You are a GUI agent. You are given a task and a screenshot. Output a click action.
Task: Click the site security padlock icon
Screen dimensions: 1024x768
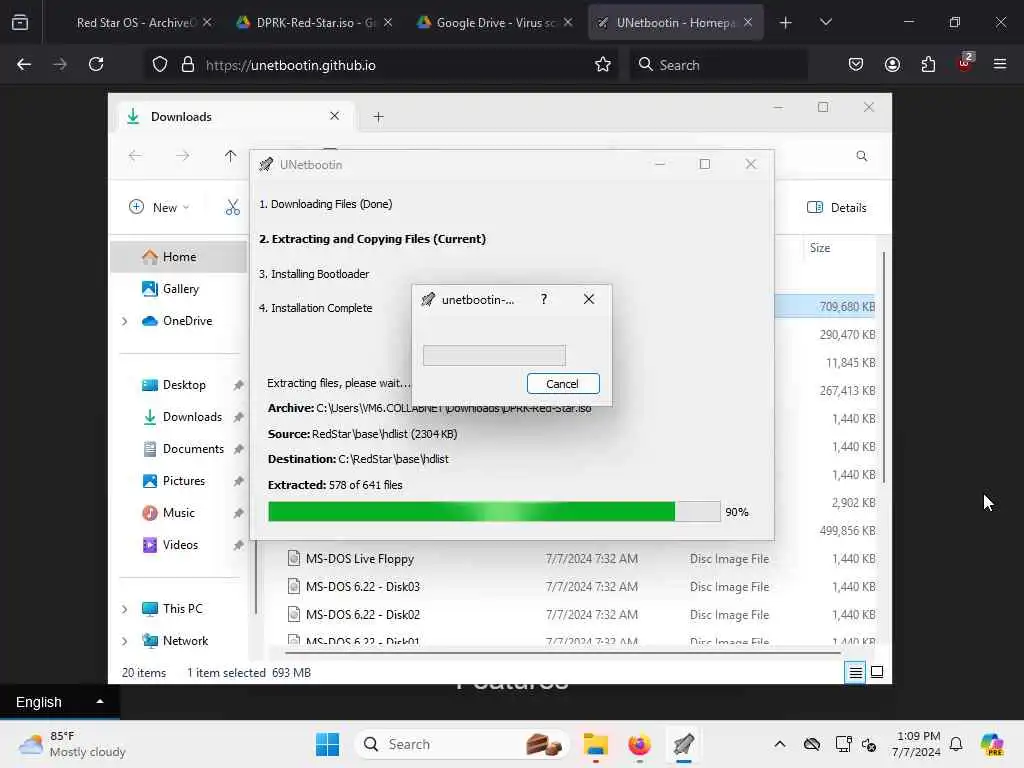pyautogui.click(x=188, y=65)
